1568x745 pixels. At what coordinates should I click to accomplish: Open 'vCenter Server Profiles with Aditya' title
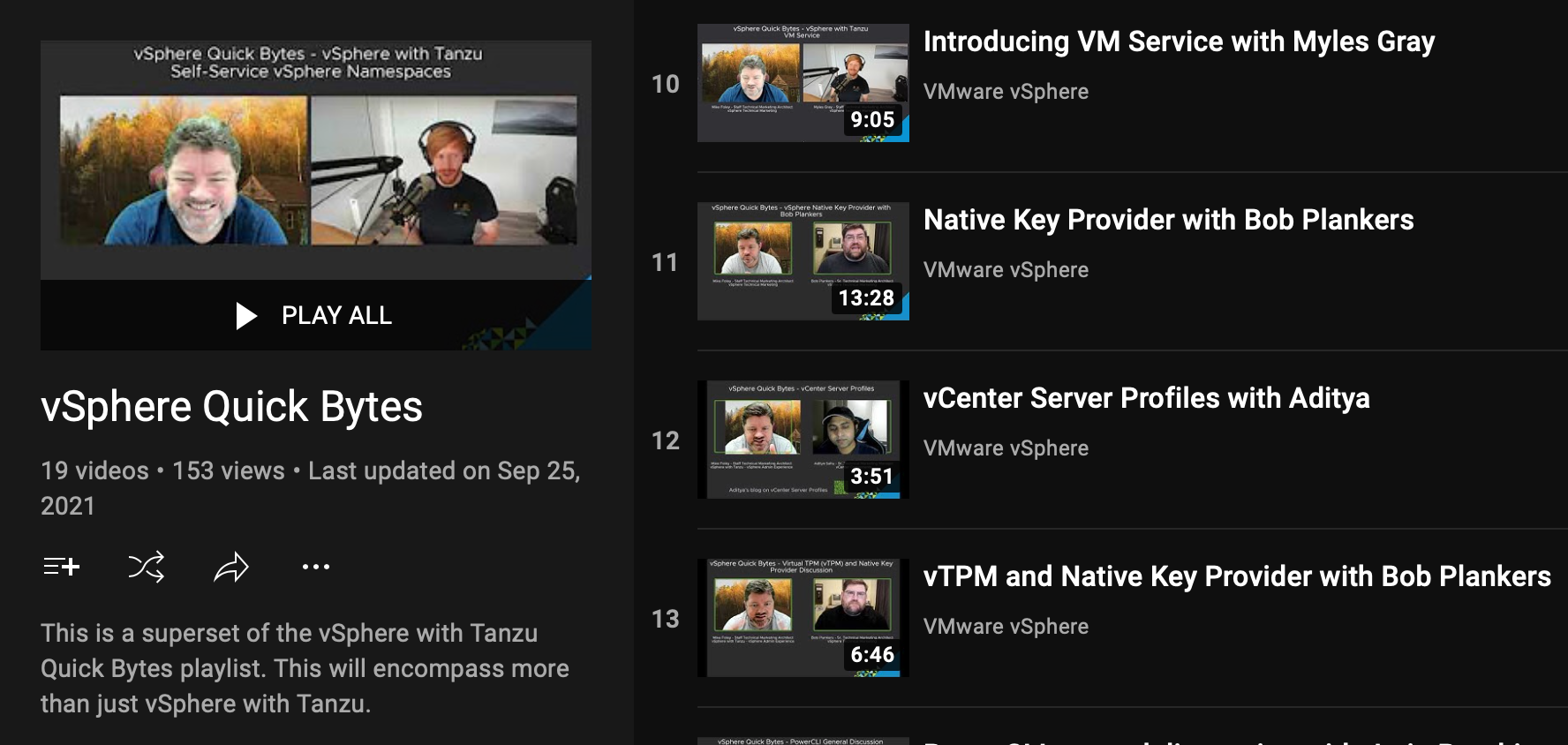pyautogui.click(x=1147, y=398)
